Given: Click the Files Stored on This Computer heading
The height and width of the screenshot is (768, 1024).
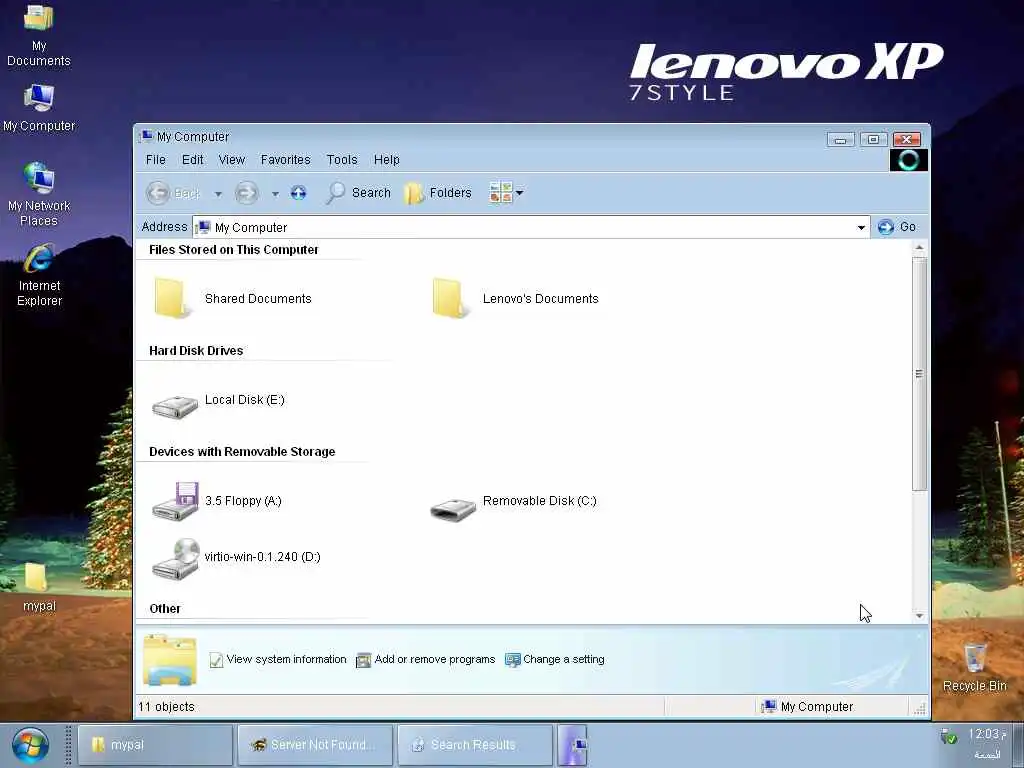Looking at the screenshot, I should (233, 249).
